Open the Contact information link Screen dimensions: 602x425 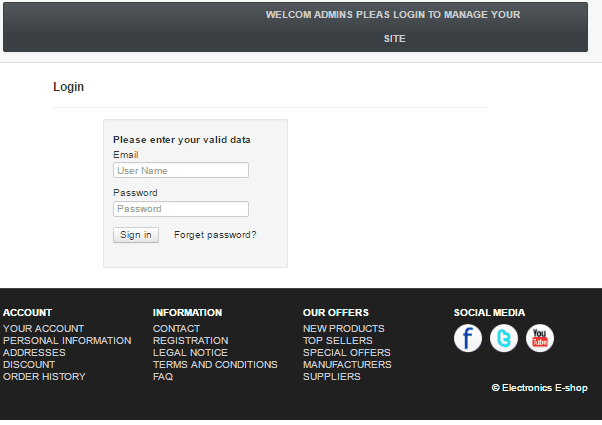click(176, 329)
